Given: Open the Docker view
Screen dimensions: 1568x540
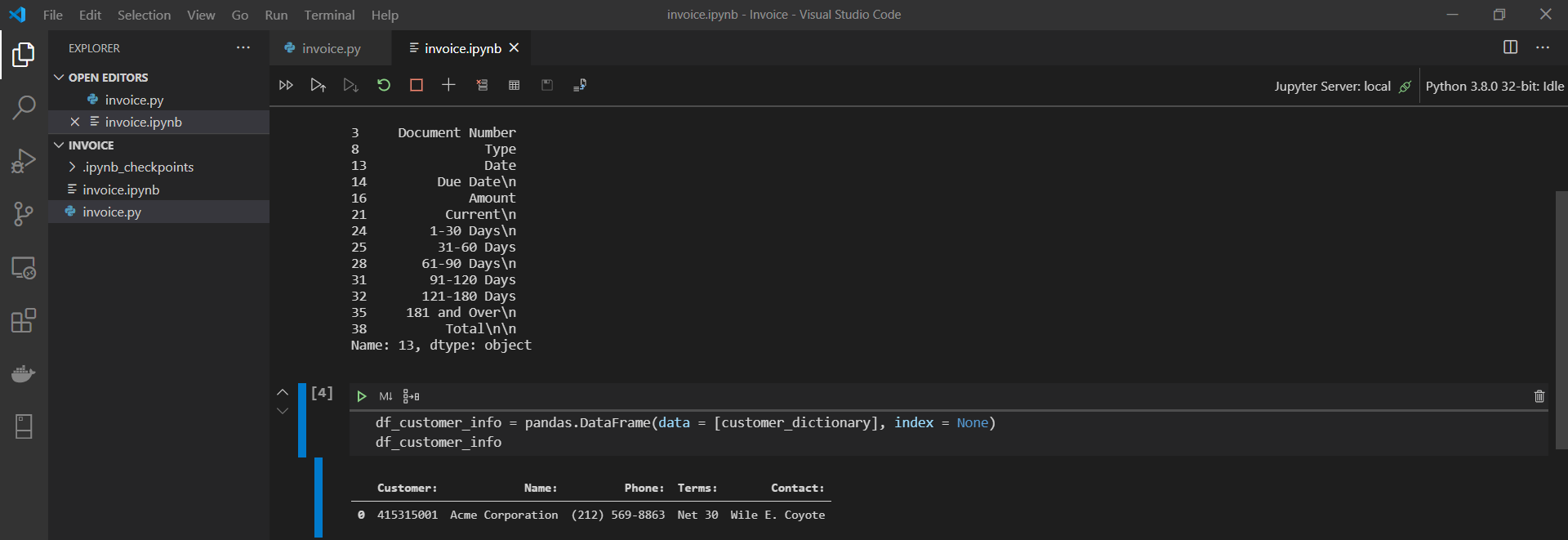Looking at the screenshot, I should [24, 373].
